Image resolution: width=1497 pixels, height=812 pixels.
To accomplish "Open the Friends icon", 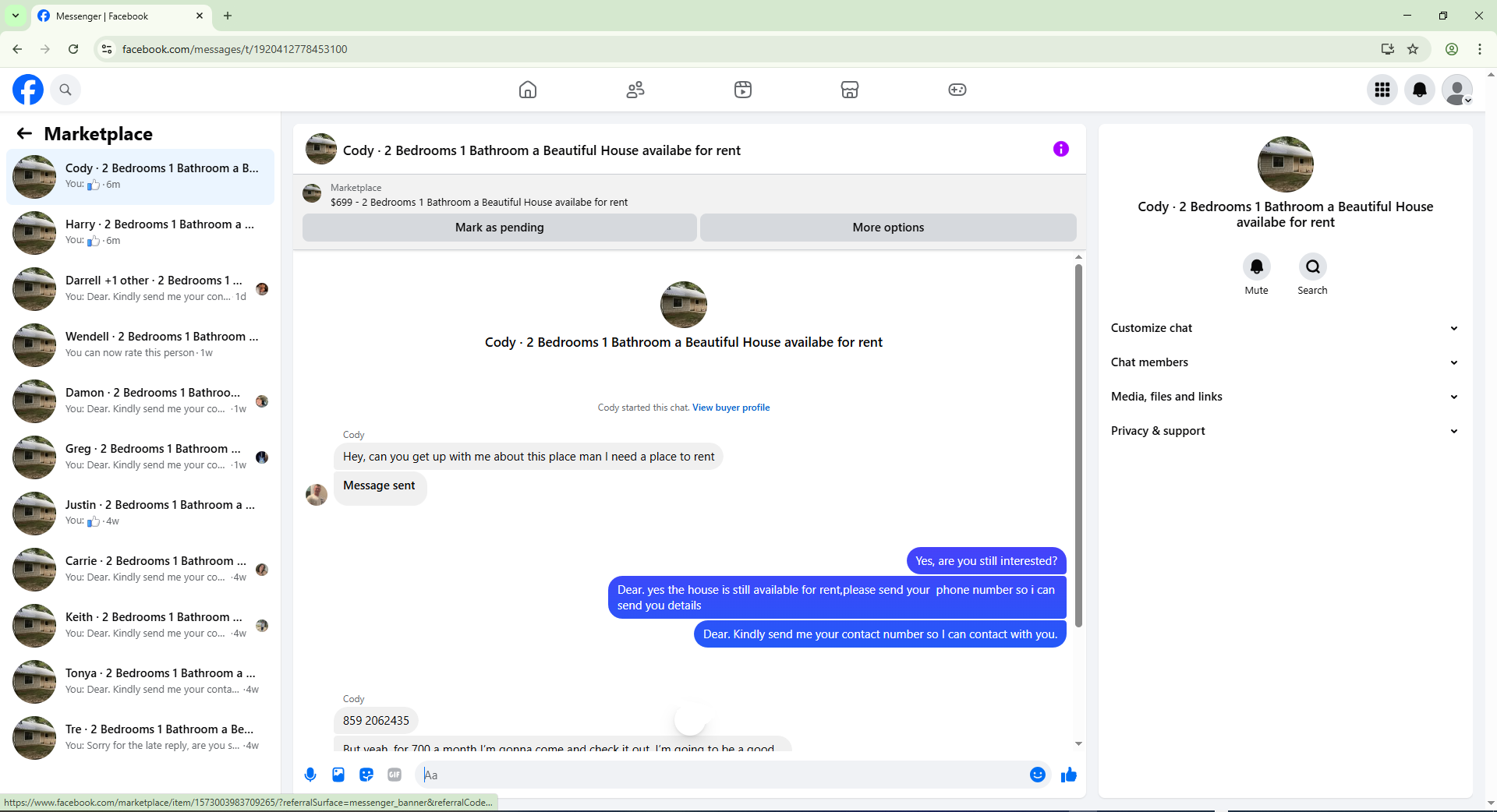I will pyautogui.click(x=635, y=90).
